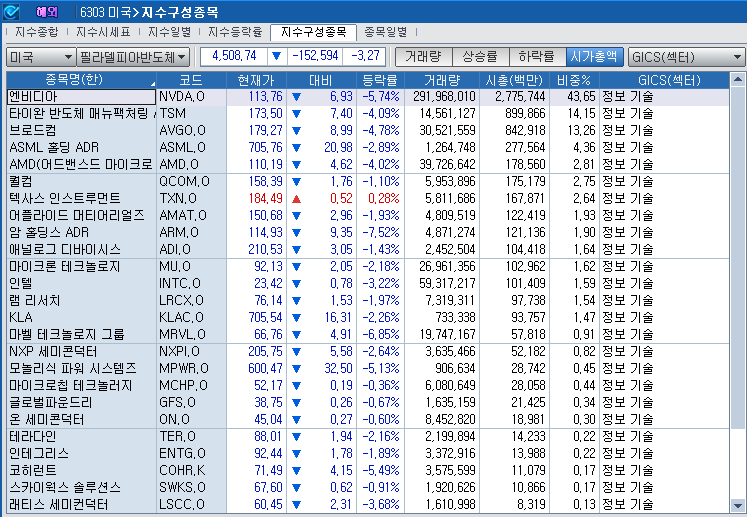Click the 등락률 column header
The height and width of the screenshot is (517, 747).
pyautogui.click(x=380, y=80)
